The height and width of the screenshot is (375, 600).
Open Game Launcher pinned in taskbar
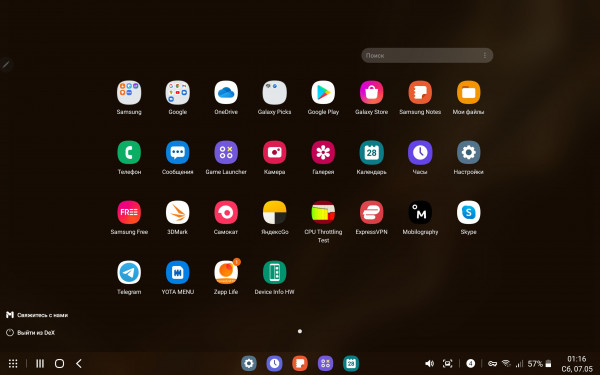(326, 364)
